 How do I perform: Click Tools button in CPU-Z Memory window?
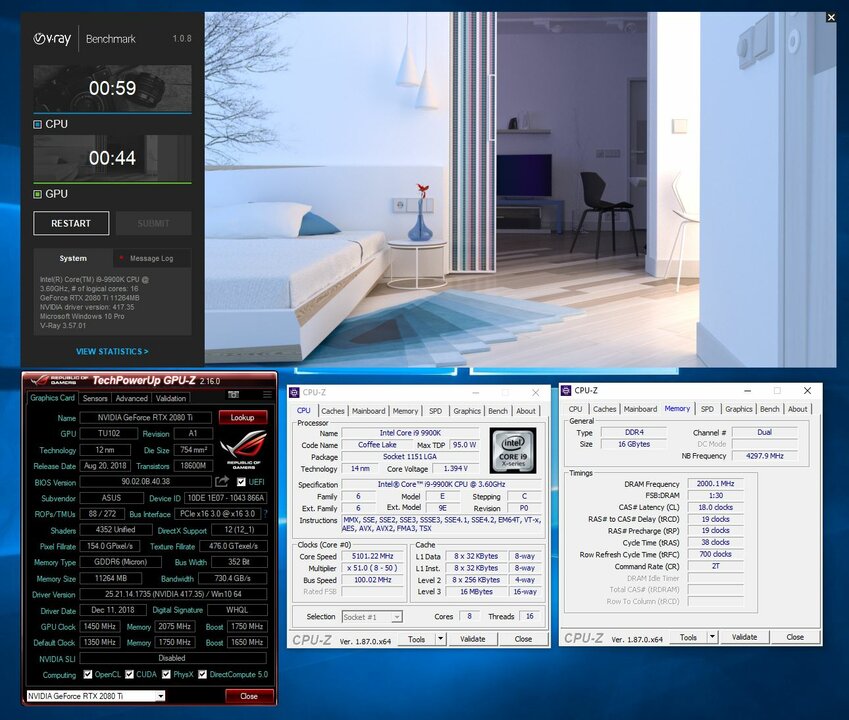(x=688, y=637)
